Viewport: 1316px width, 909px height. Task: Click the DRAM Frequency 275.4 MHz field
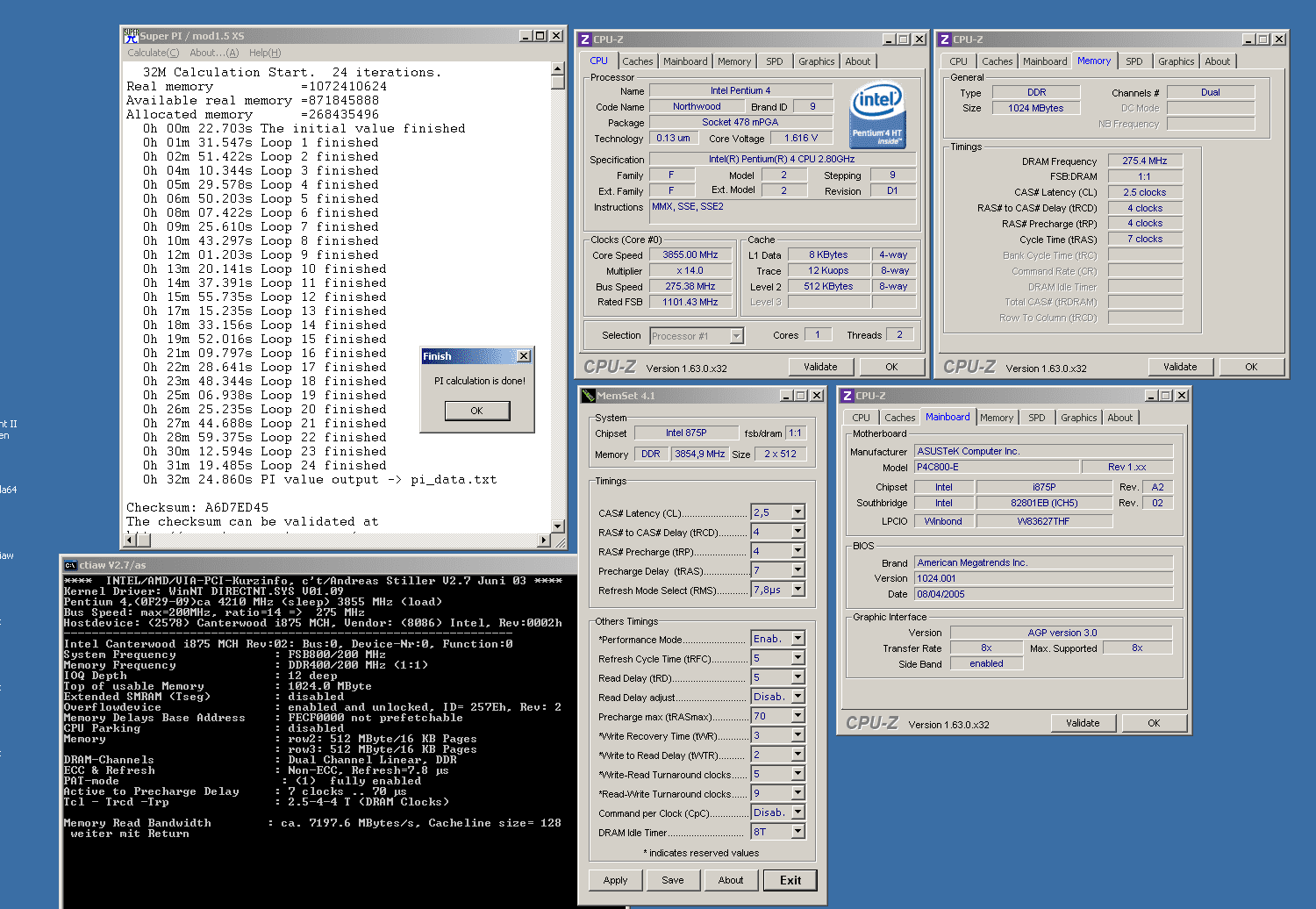(1145, 161)
